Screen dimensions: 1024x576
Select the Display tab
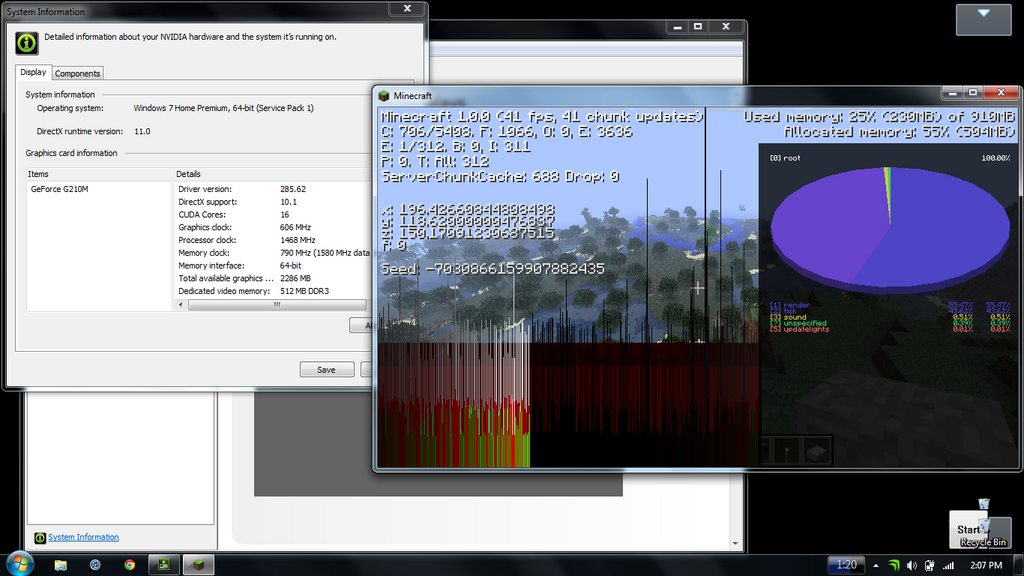pyautogui.click(x=33, y=72)
